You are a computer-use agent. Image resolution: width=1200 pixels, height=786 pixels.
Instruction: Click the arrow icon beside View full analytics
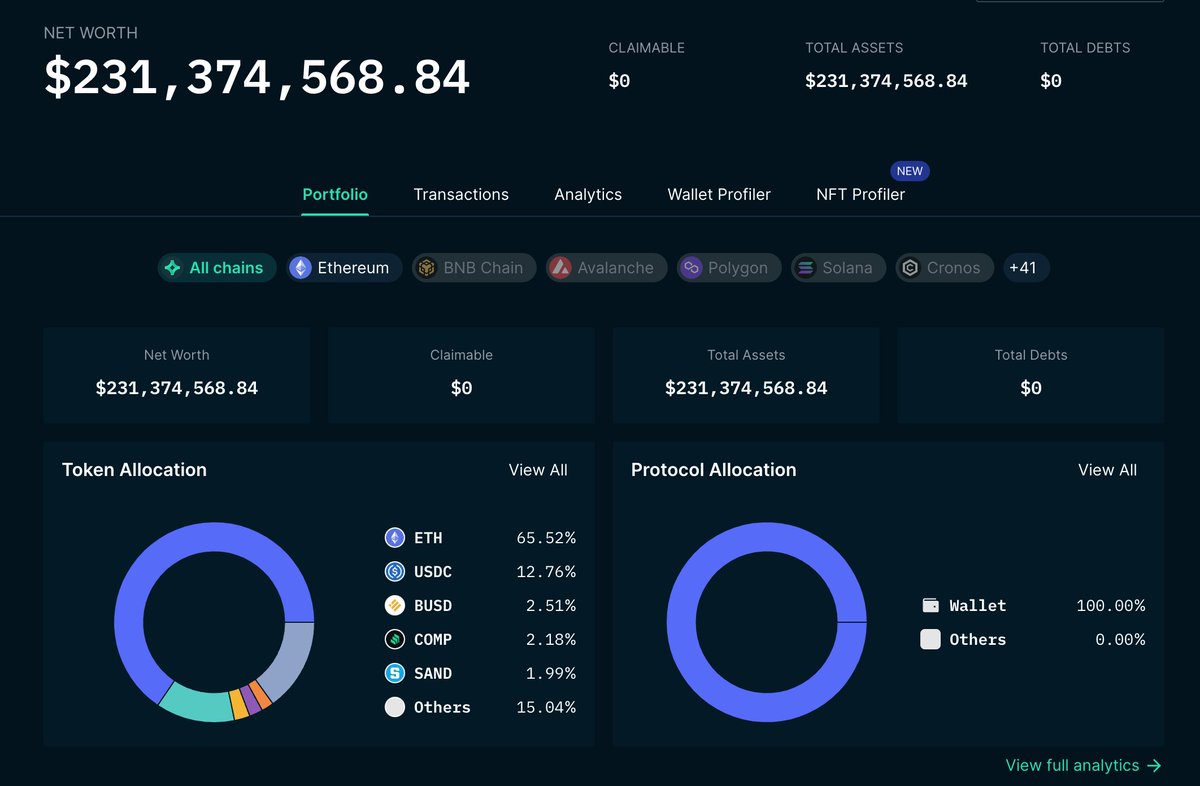pyautogui.click(x=1154, y=766)
